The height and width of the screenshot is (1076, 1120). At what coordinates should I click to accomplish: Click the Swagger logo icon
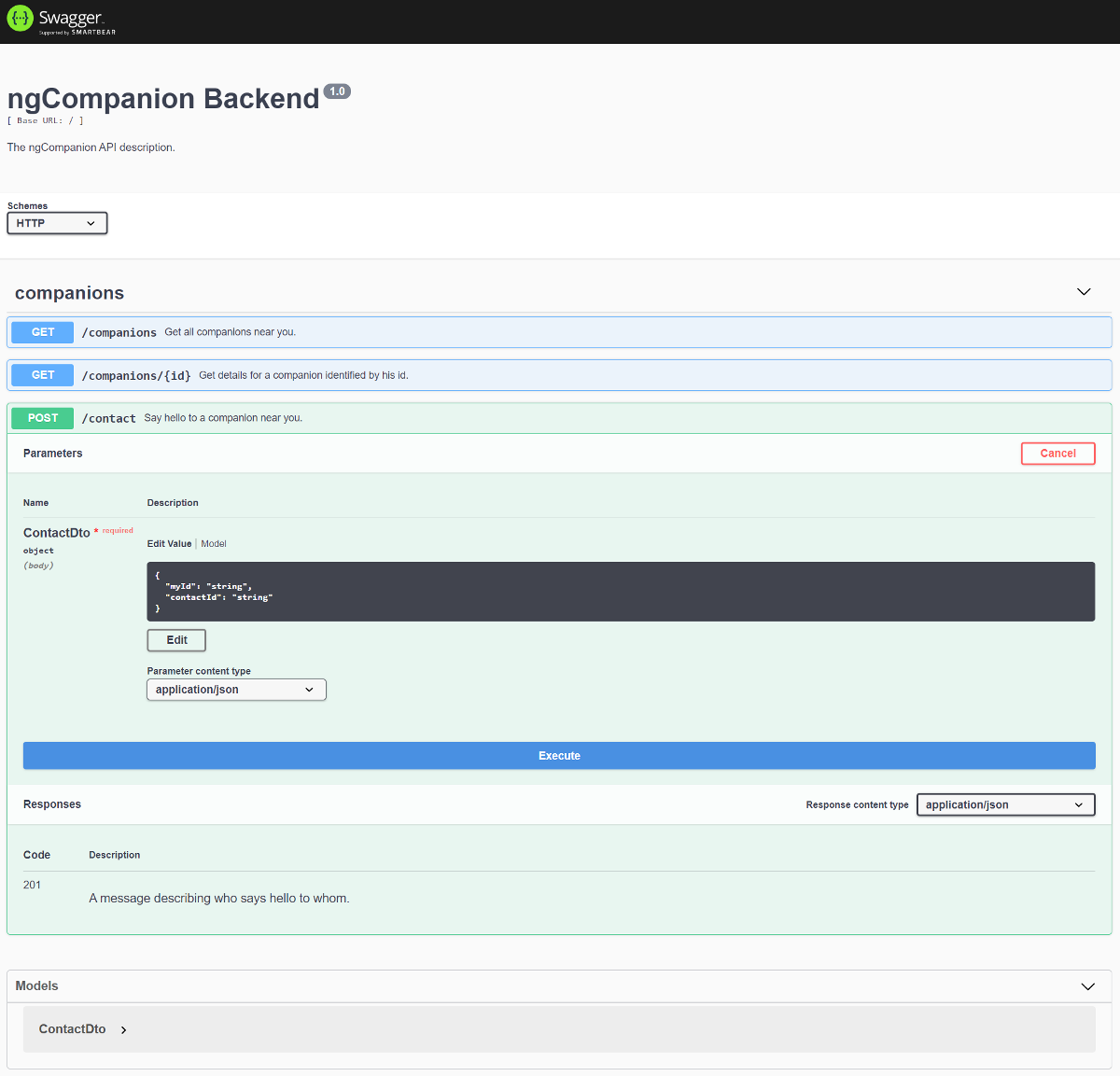(x=20, y=18)
